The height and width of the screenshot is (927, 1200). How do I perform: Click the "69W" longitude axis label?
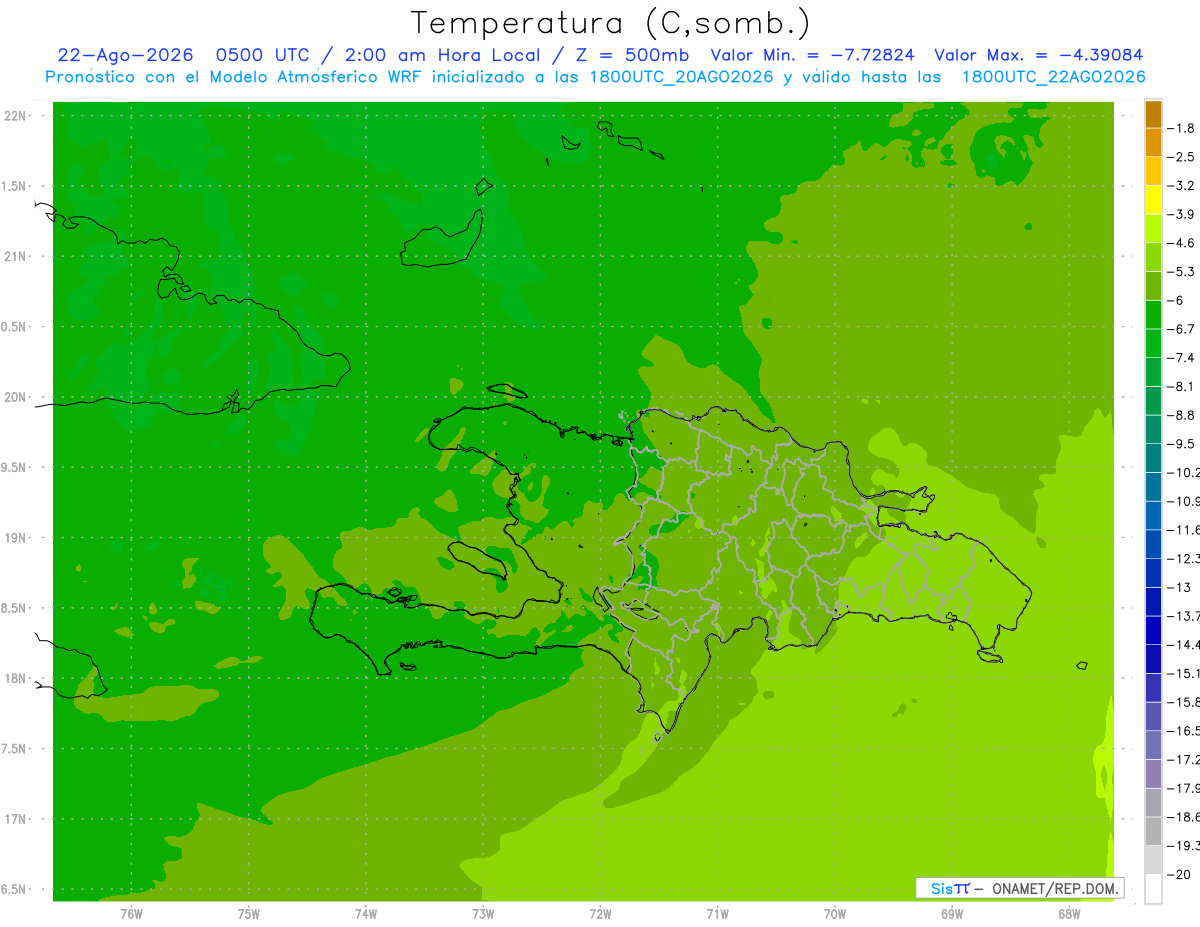(951, 912)
